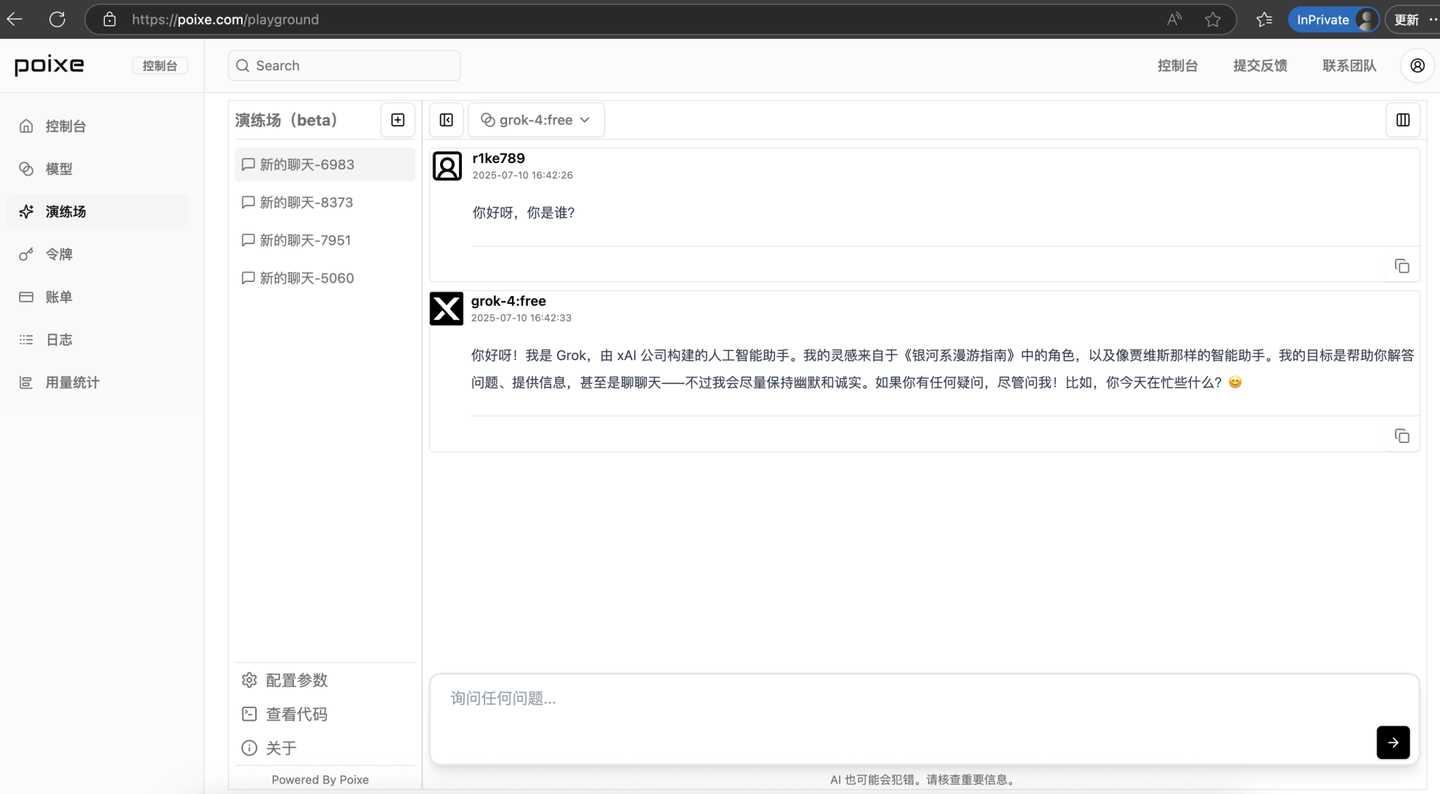1440x794 pixels.
Task: Click the 演练场 (beta) heading
Action: [286, 120]
